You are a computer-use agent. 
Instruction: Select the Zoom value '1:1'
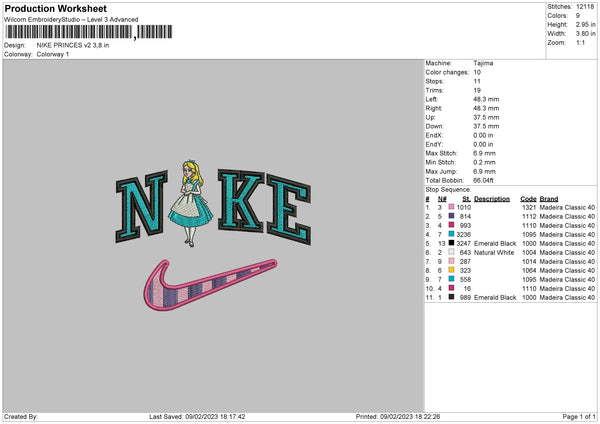point(580,43)
